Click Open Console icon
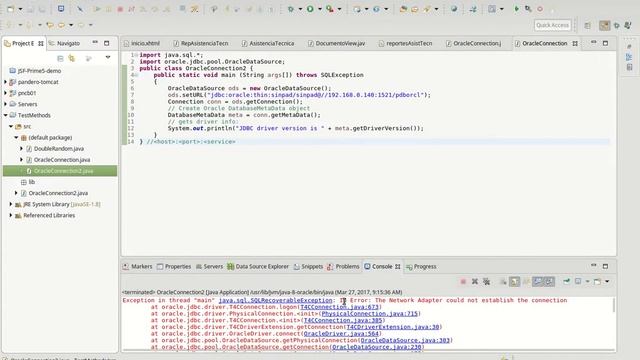Viewport: 640px width, 360px height. point(598,282)
